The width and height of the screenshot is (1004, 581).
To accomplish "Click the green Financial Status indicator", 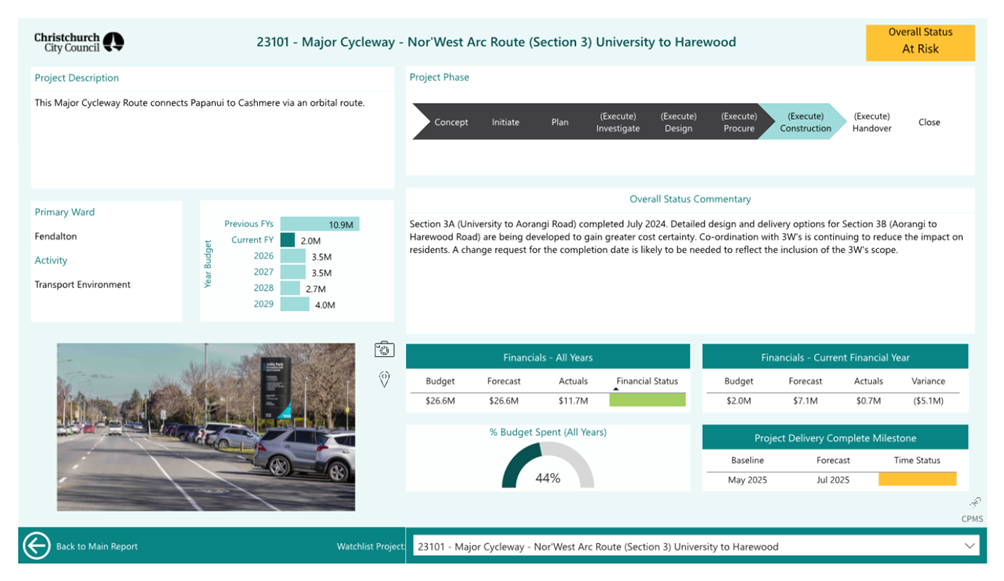I will [647, 400].
